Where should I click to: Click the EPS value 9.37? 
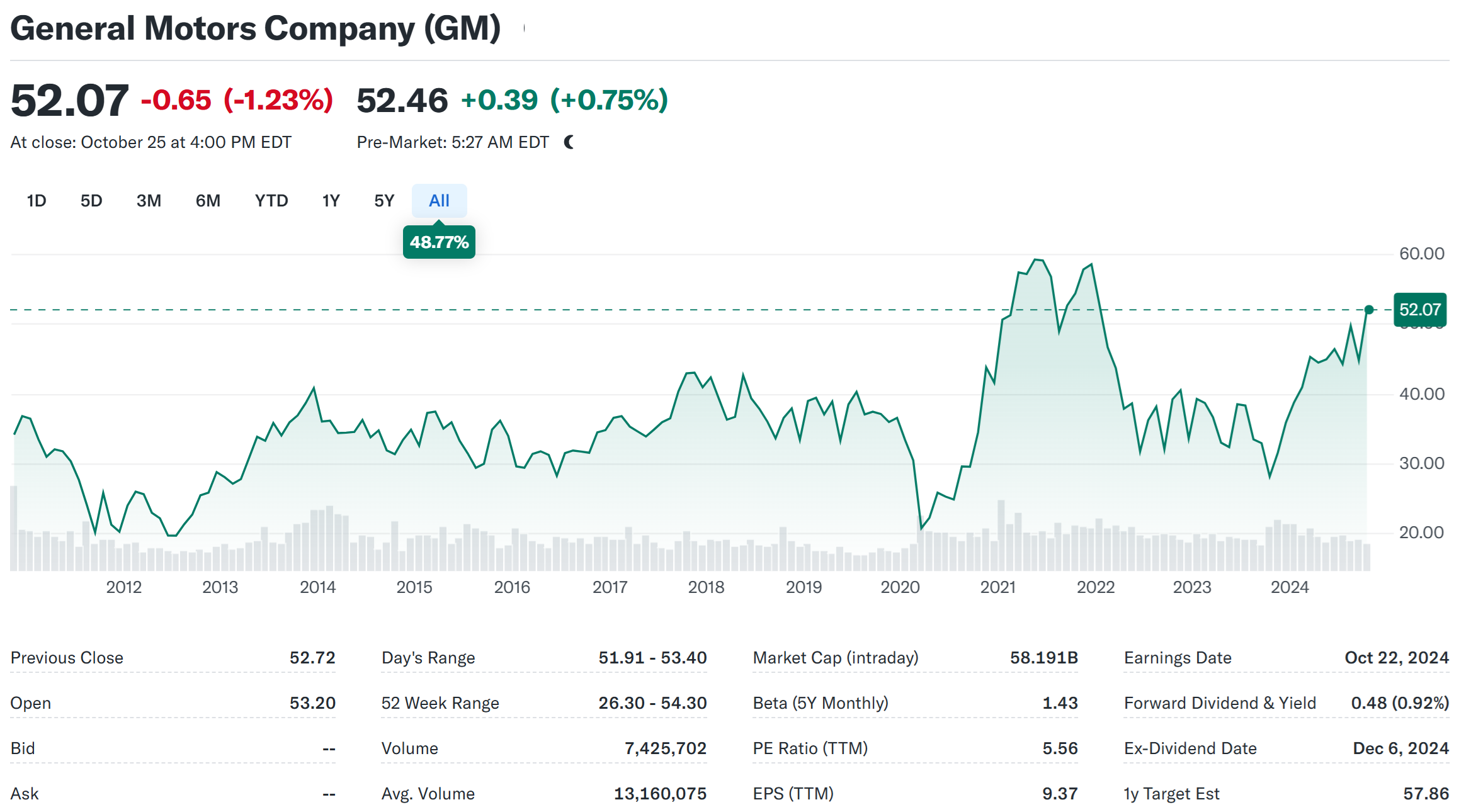(1060, 794)
